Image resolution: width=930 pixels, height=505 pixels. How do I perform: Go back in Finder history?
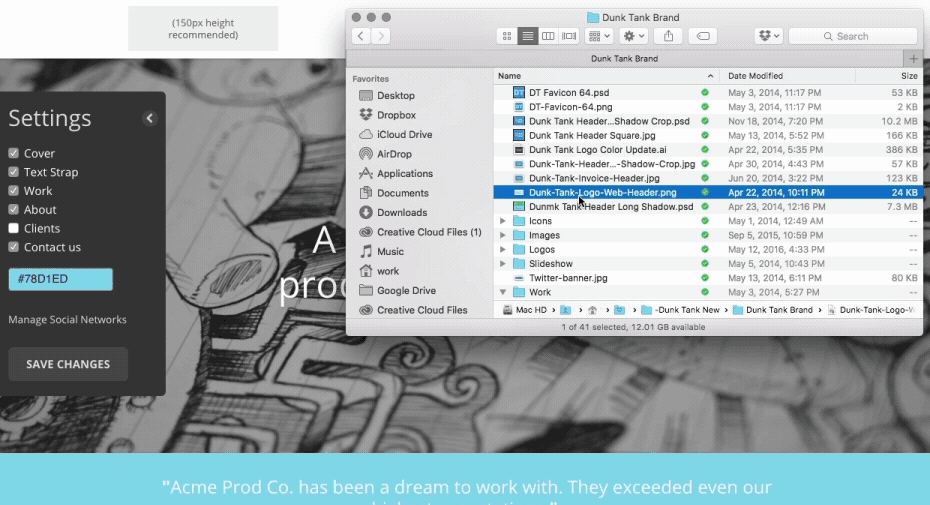[x=361, y=36]
